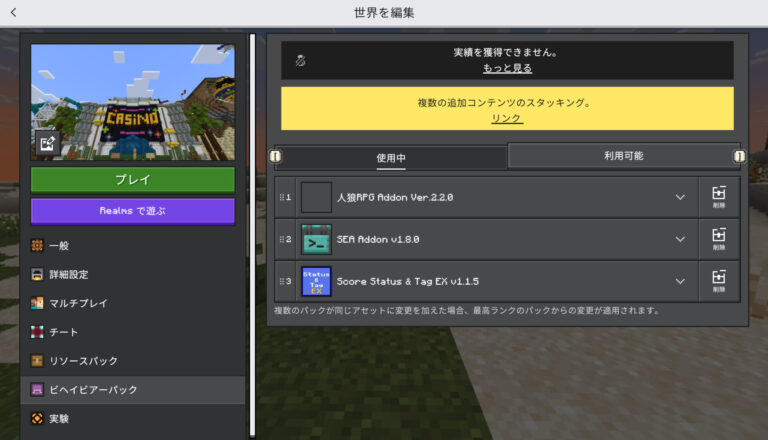This screenshot has height=440, width=768.
Task: Select the ビヘイビアーパック section
Action: tap(133, 390)
